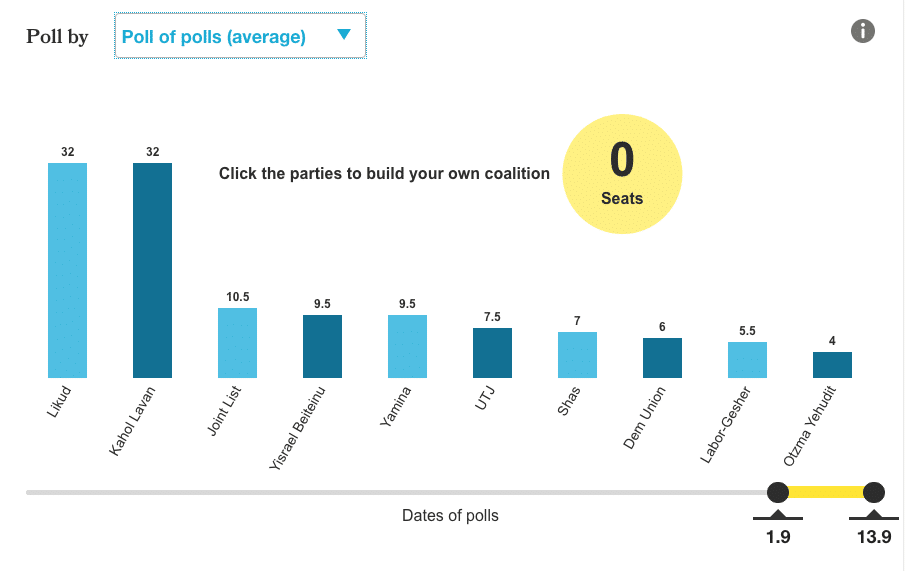This screenshot has height=571, width=905.
Task: Select the Yisrael Beiteinu bar
Action: point(323,347)
